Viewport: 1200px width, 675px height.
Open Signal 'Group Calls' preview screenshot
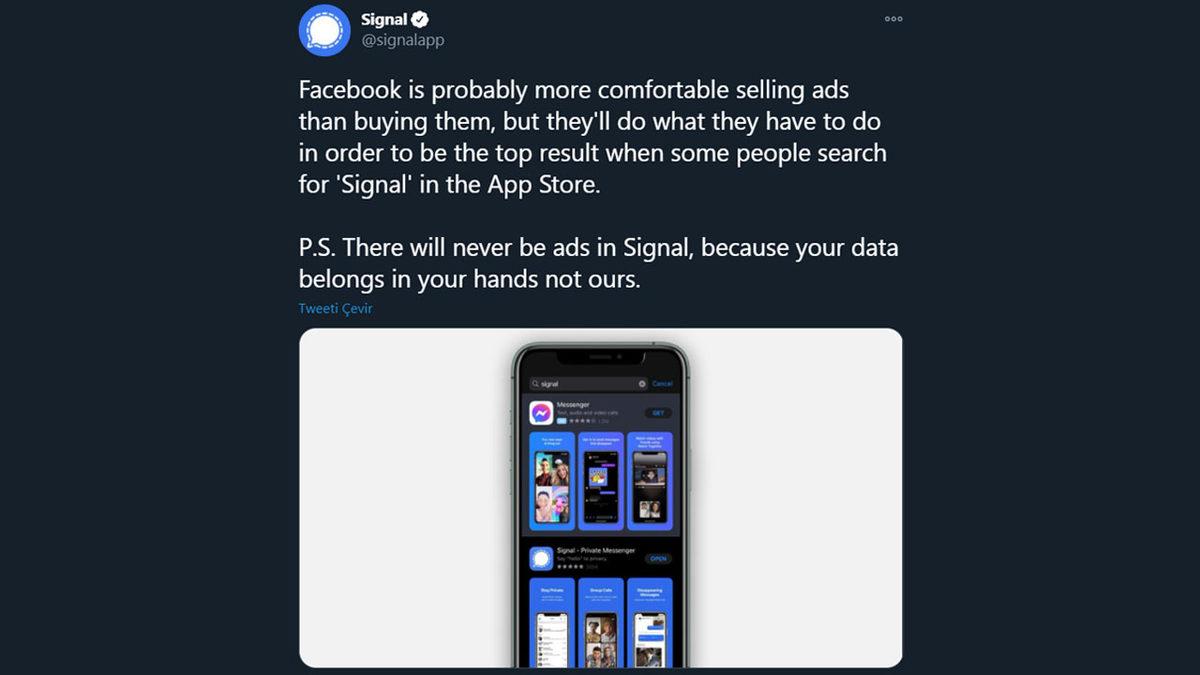coord(600,622)
